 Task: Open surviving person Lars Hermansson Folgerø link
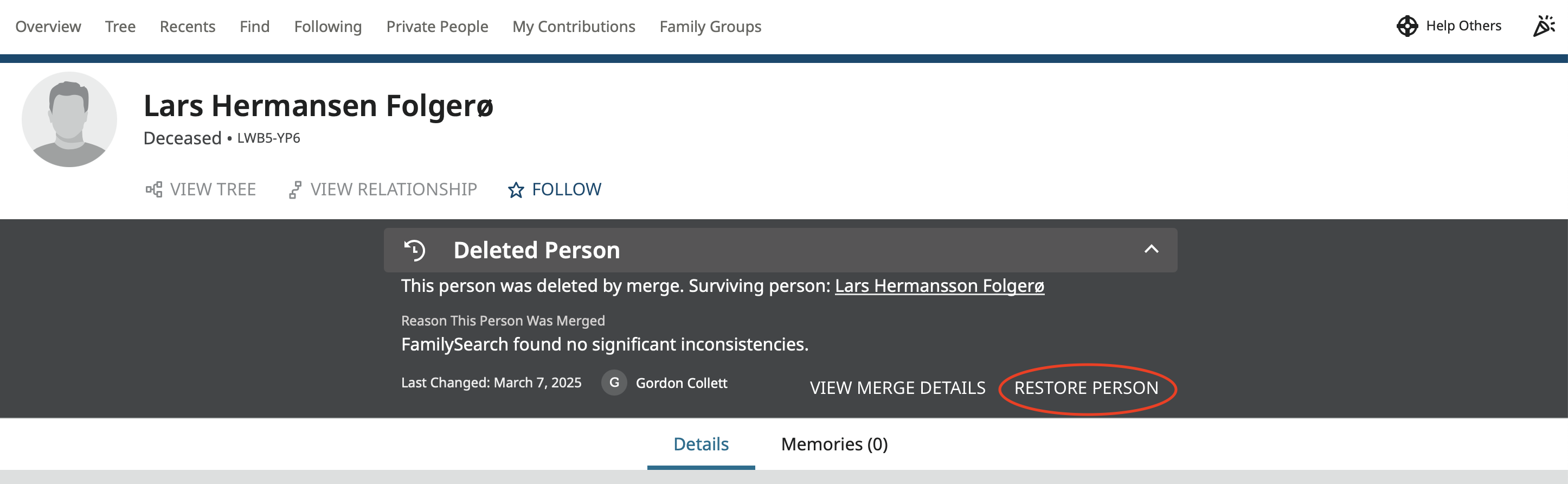(x=939, y=286)
